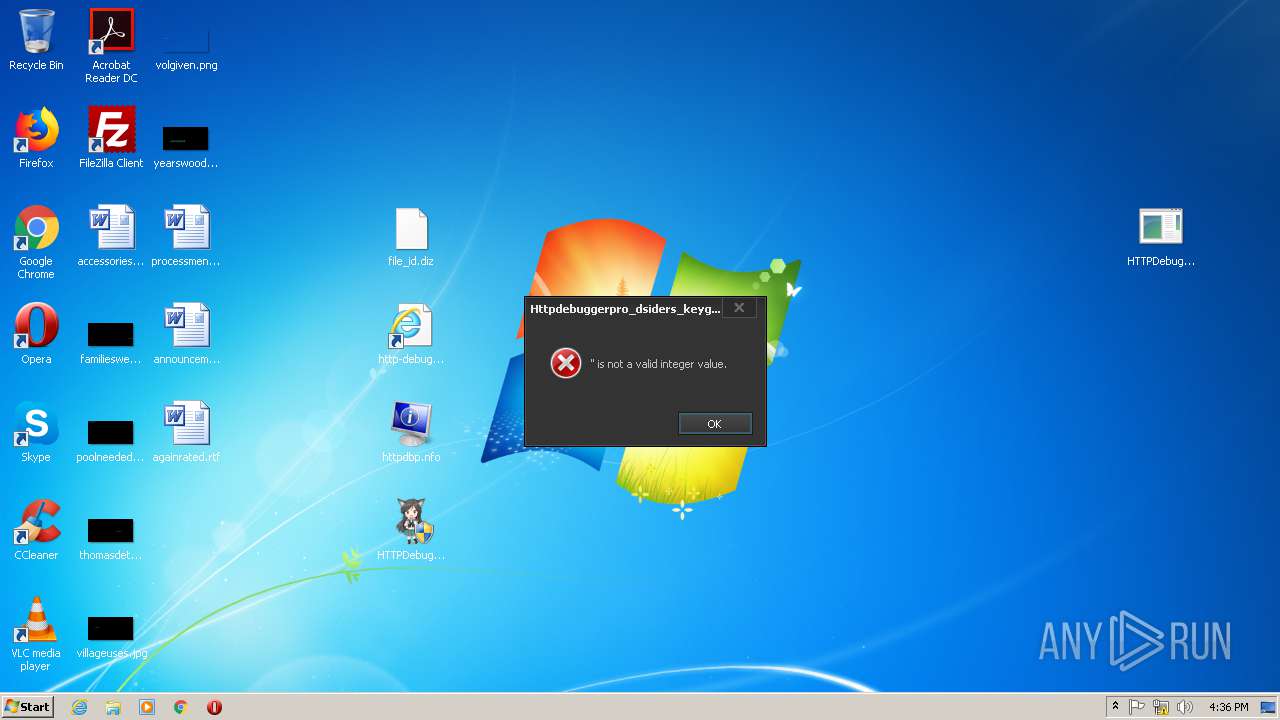Close the Httpdebuggerpro keygen error dialog
The height and width of the screenshot is (720, 1280).
click(x=739, y=308)
